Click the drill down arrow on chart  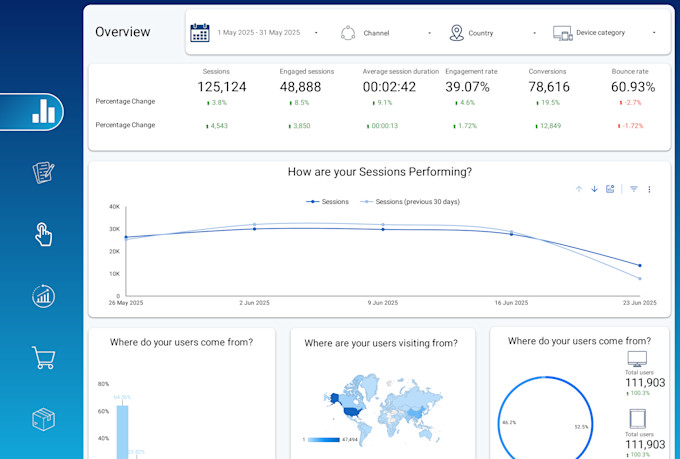pyautogui.click(x=594, y=189)
